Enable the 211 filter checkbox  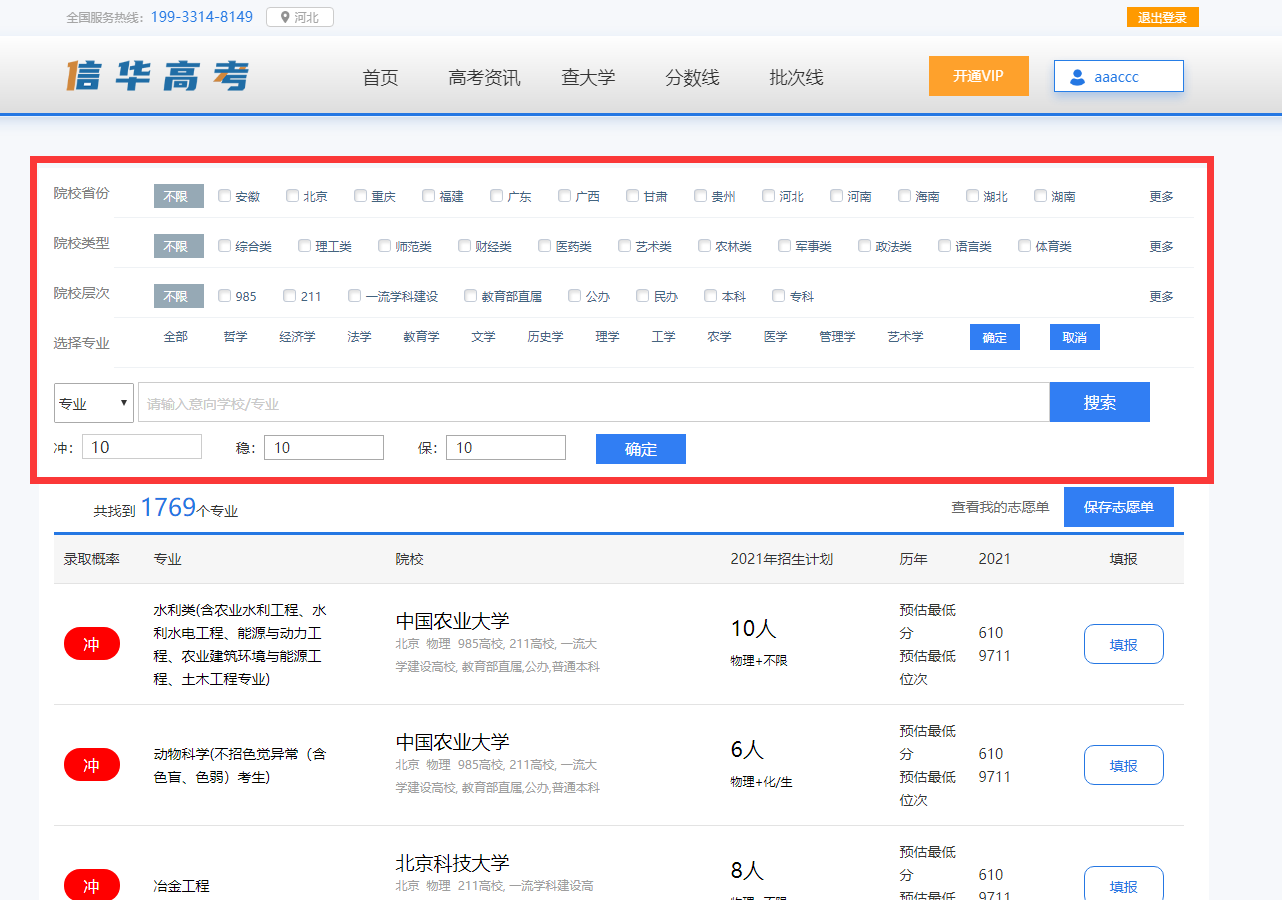coord(290,296)
